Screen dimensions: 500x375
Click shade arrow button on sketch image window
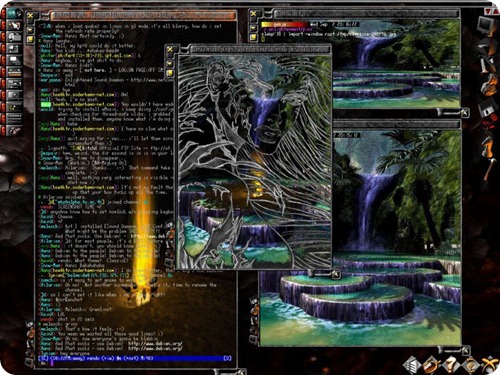(170, 62)
